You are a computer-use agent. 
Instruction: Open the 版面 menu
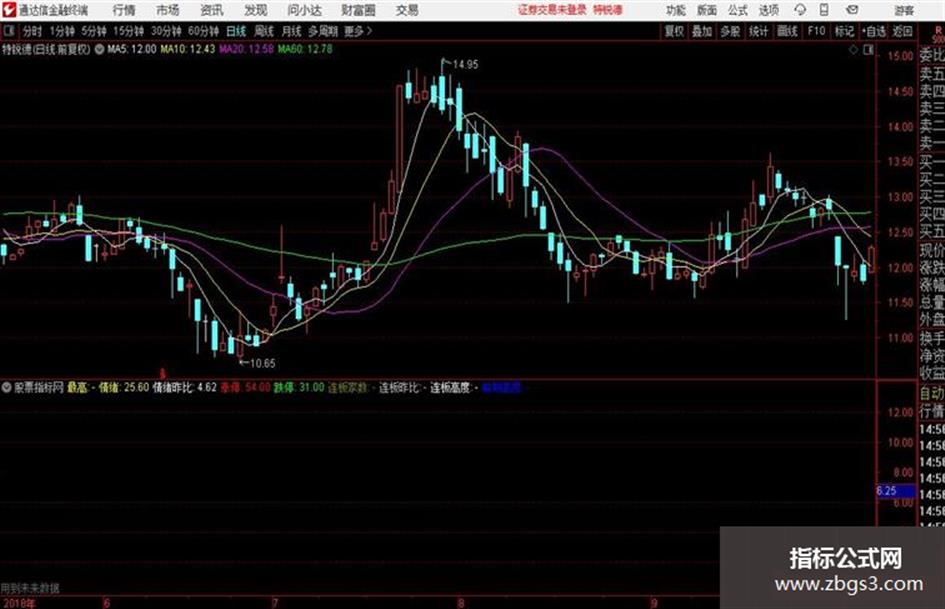(706, 10)
